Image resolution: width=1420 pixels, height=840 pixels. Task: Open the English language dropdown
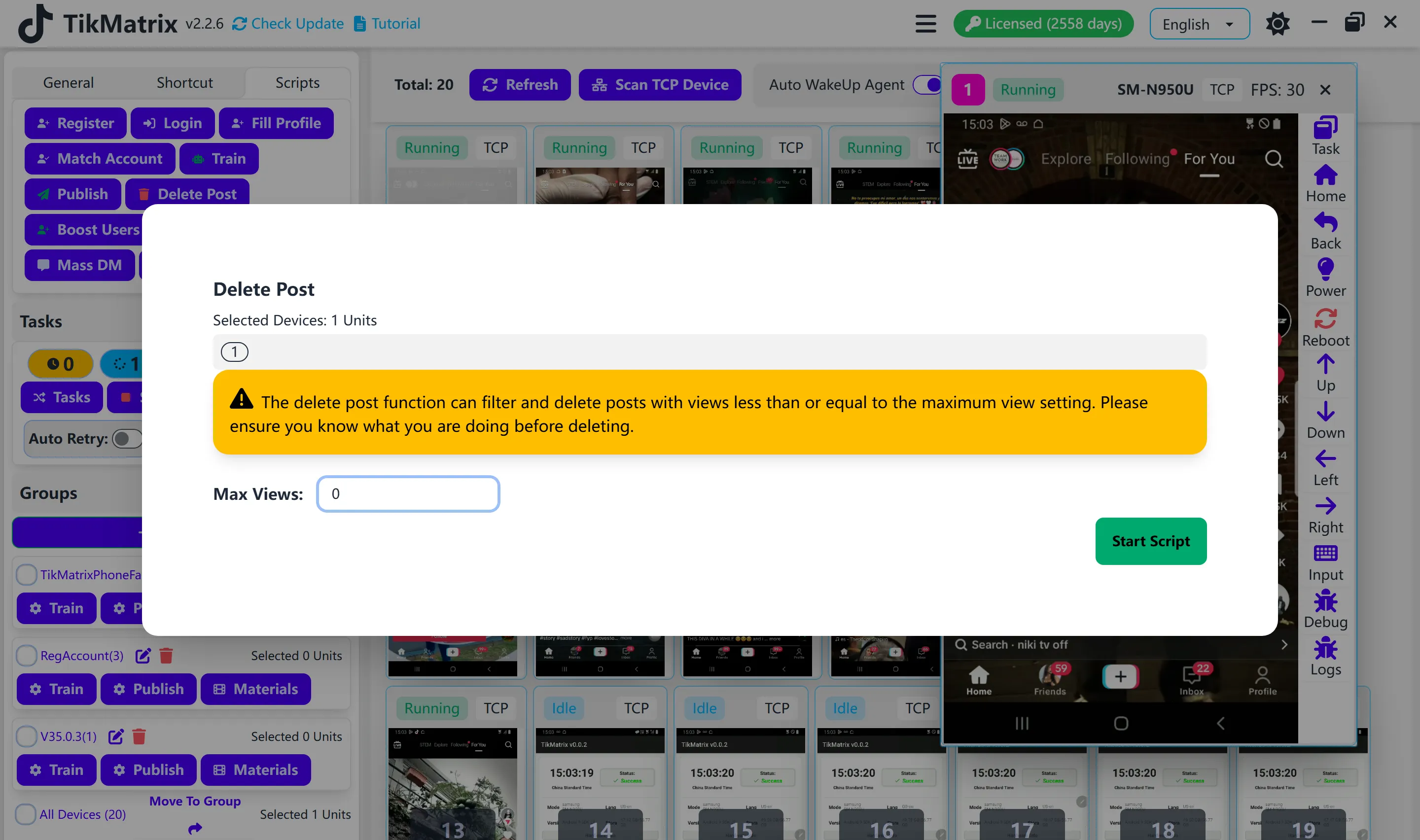[1199, 24]
